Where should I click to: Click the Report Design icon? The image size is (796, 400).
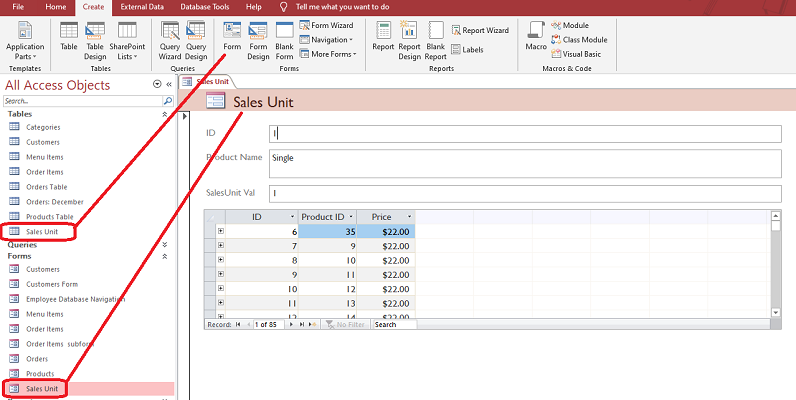coord(409,36)
